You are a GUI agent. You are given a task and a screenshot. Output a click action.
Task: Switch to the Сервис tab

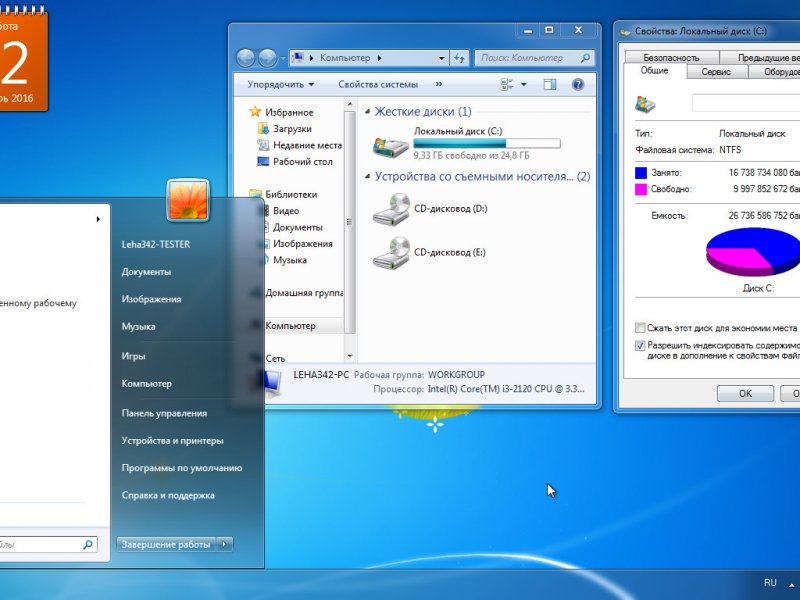click(x=716, y=72)
